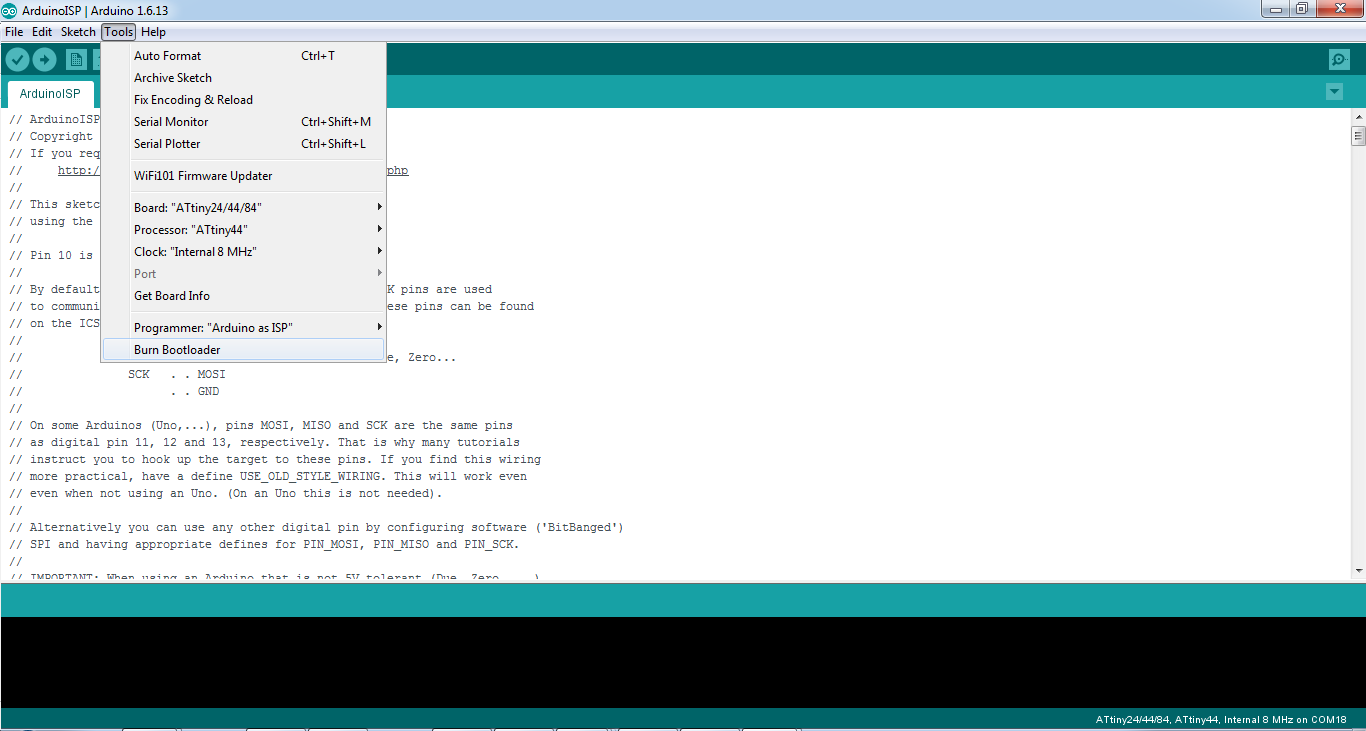1366x731 pixels.
Task: Click line "On some Arduinos (Uno,...)"
Action: [x=261, y=426]
